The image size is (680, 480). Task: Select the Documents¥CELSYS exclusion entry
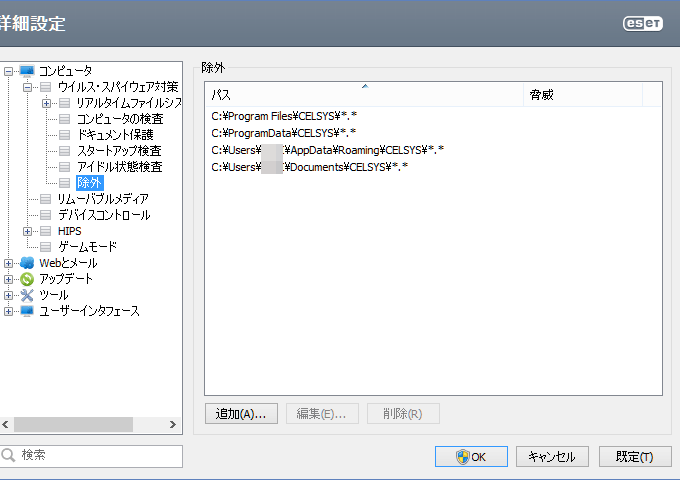click(x=310, y=167)
